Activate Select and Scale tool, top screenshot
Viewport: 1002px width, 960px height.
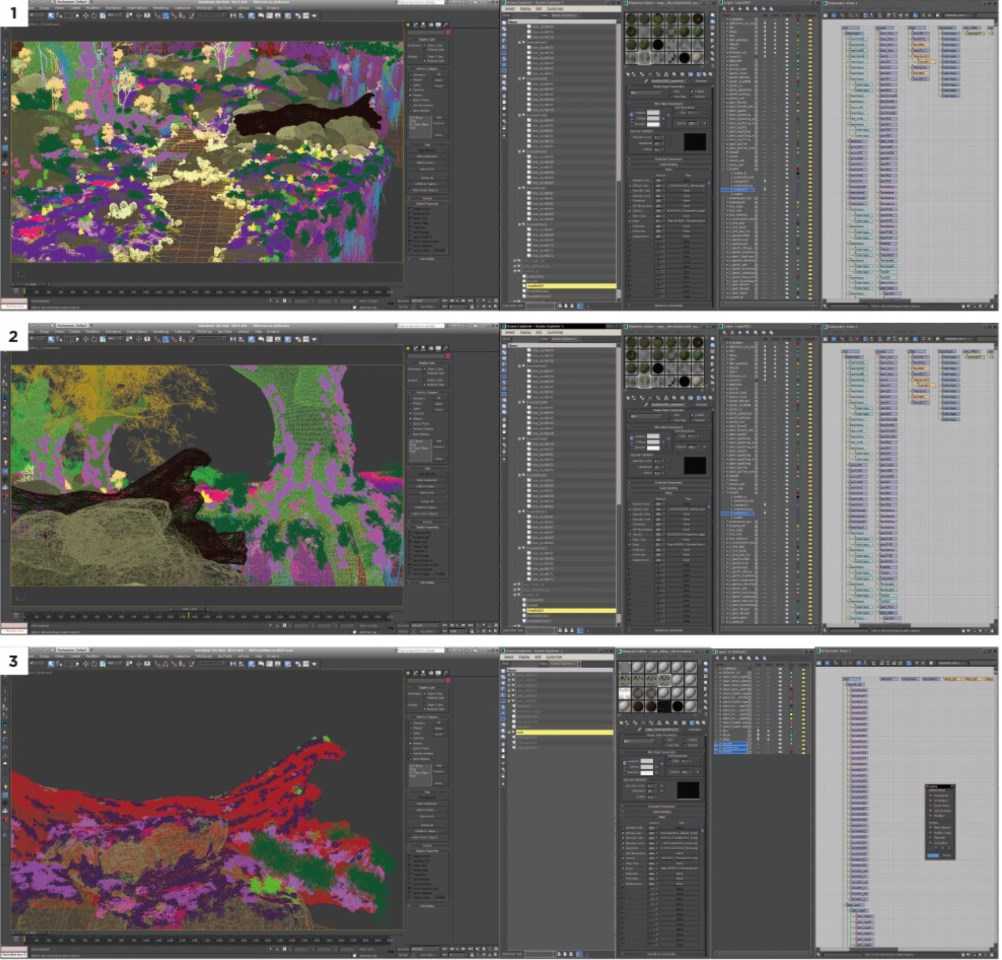tap(102, 15)
